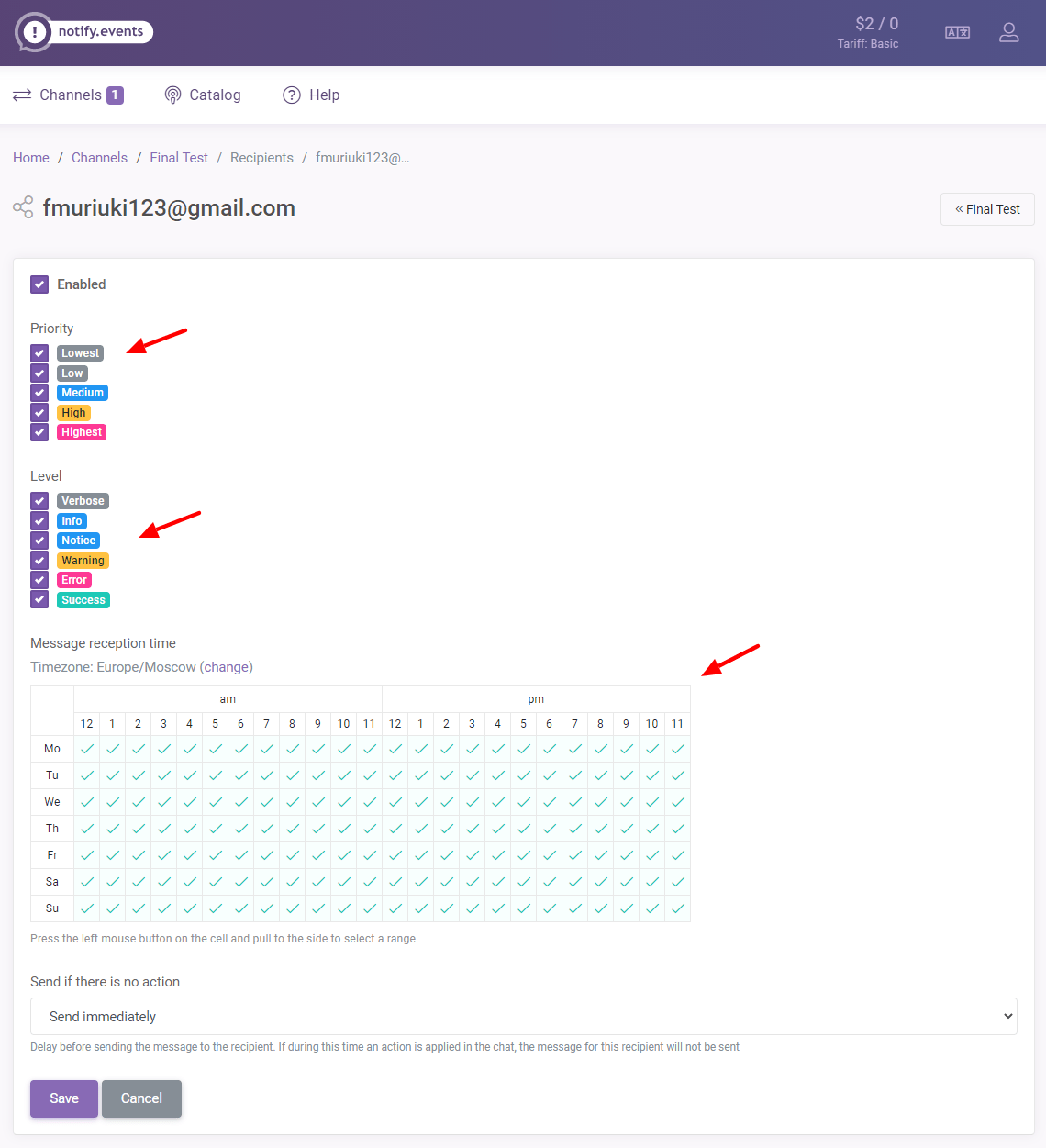Open the user account icon
This screenshot has height=1148, width=1046.
coord(1009,32)
